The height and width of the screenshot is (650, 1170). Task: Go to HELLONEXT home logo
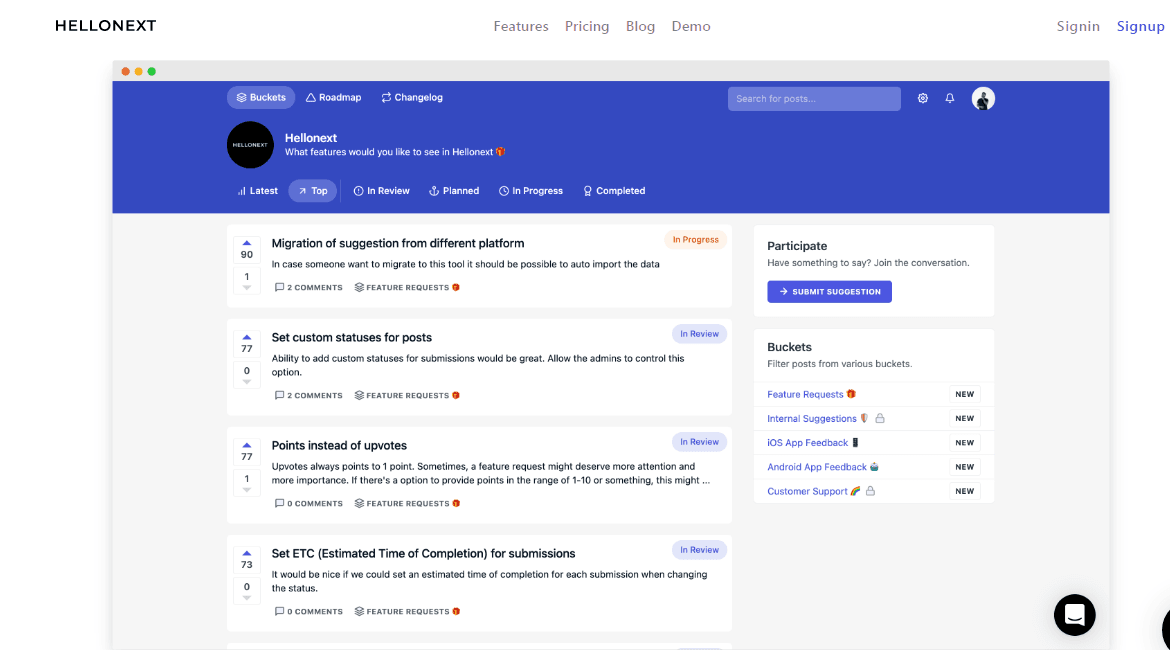[x=106, y=26]
